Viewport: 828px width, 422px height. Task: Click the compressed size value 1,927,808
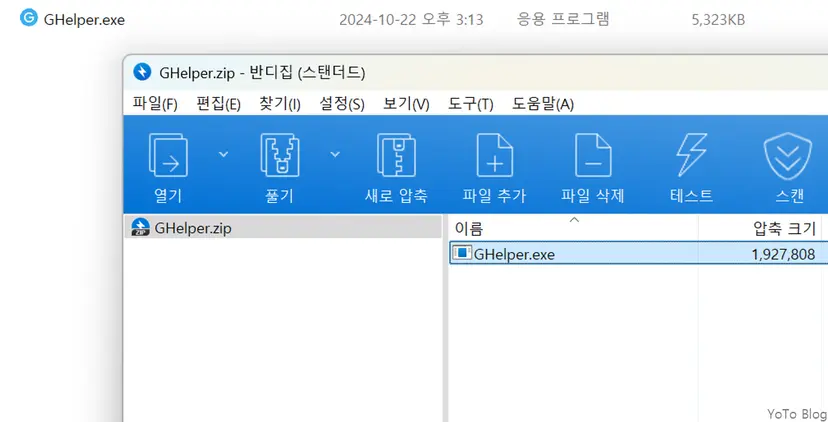pos(783,255)
